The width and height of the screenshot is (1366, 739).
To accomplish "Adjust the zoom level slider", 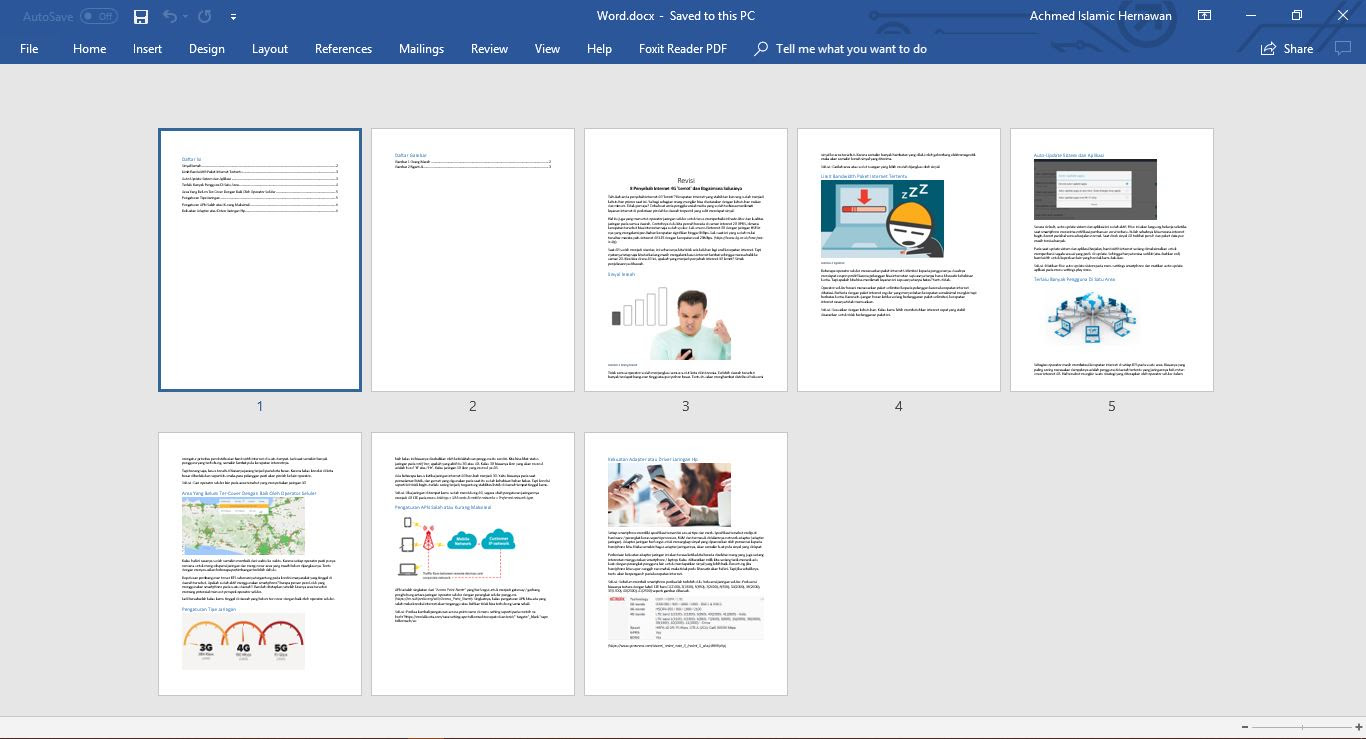I will click(1300, 727).
